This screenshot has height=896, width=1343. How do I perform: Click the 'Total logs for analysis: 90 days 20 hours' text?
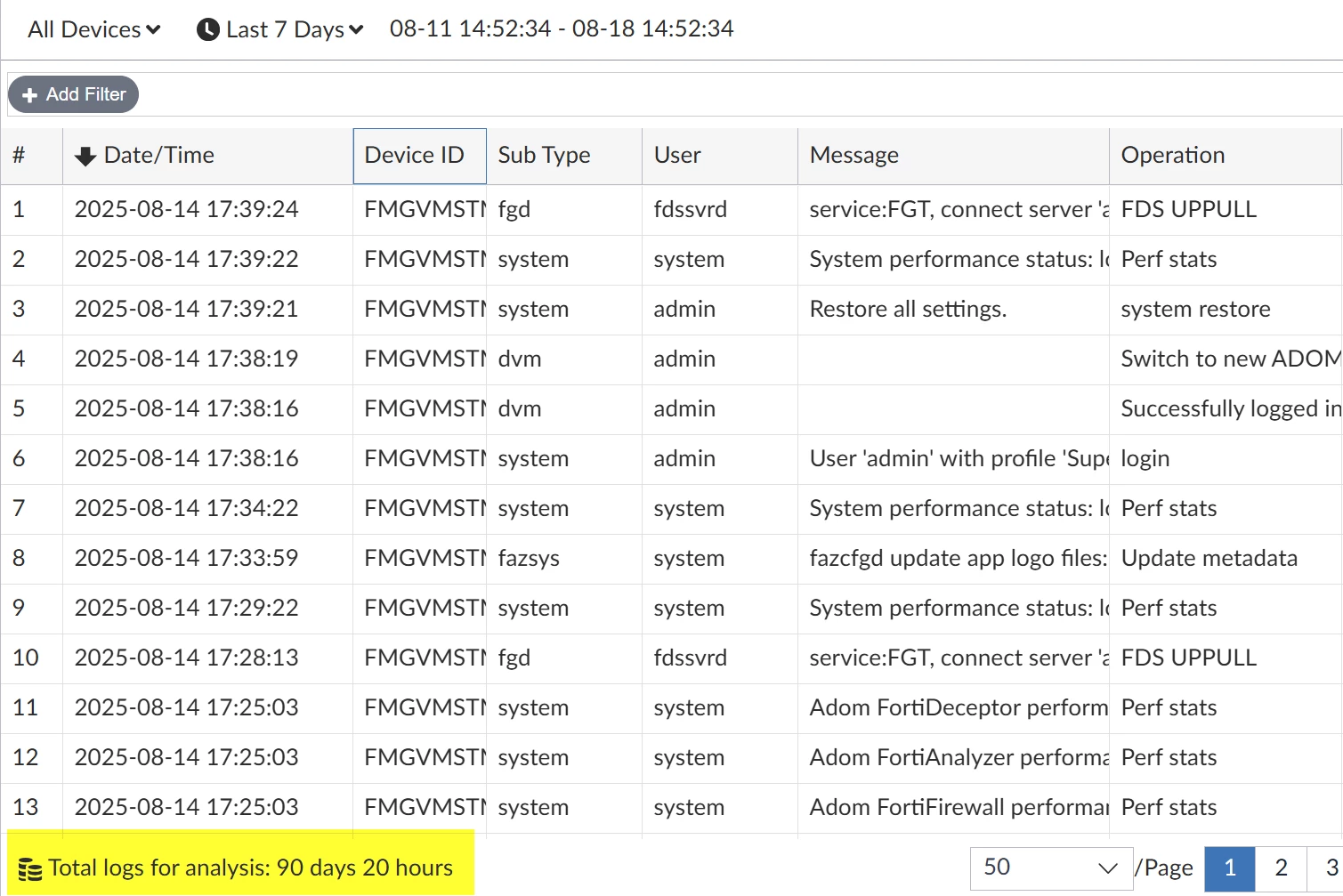point(251,868)
